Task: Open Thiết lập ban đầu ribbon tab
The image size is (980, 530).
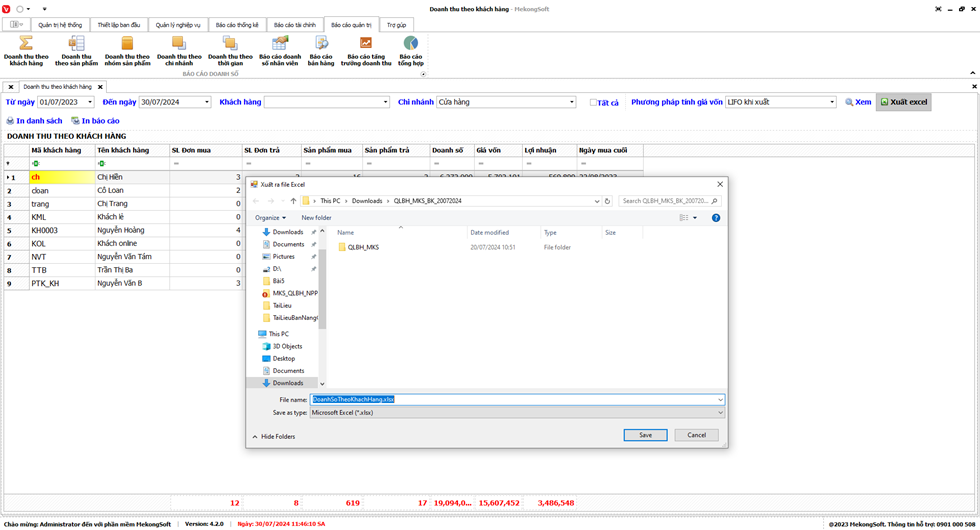Action: click(x=119, y=25)
